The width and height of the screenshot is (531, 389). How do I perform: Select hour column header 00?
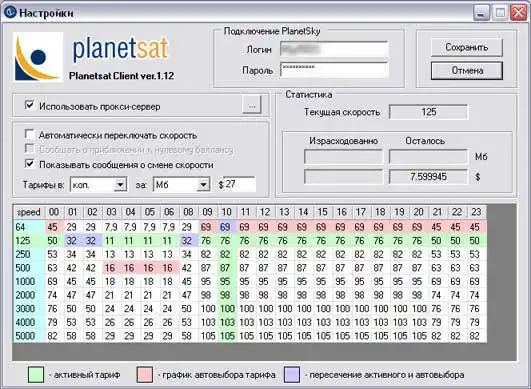(54, 212)
